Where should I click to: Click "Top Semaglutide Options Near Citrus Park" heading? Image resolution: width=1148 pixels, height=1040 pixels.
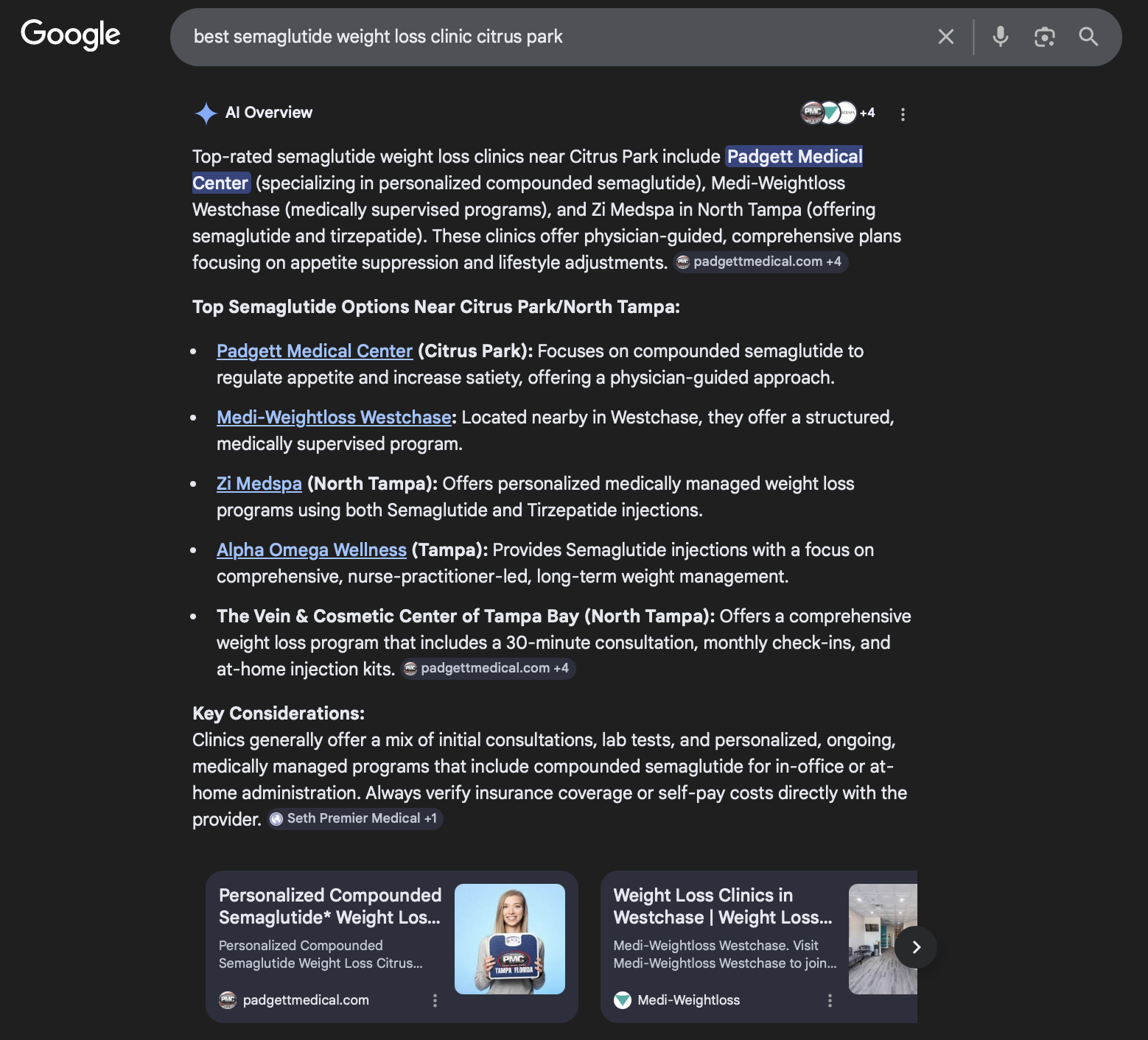tap(436, 307)
